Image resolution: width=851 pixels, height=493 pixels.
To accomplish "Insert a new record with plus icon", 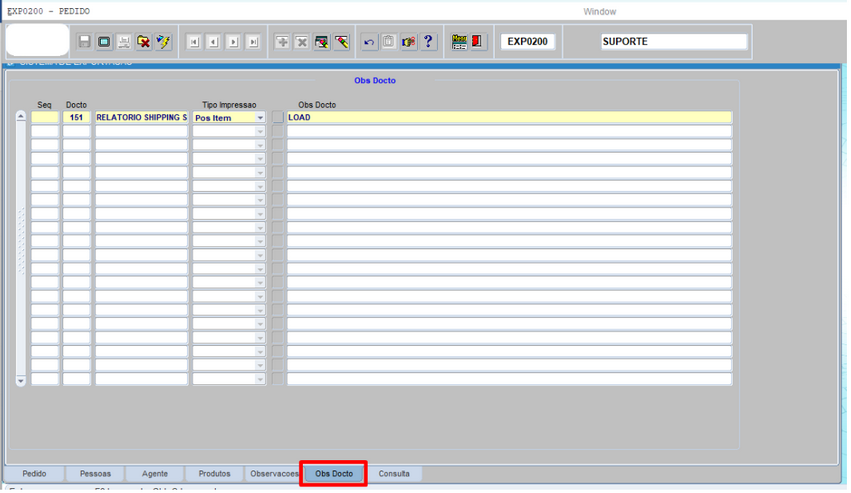I will point(282,42).
